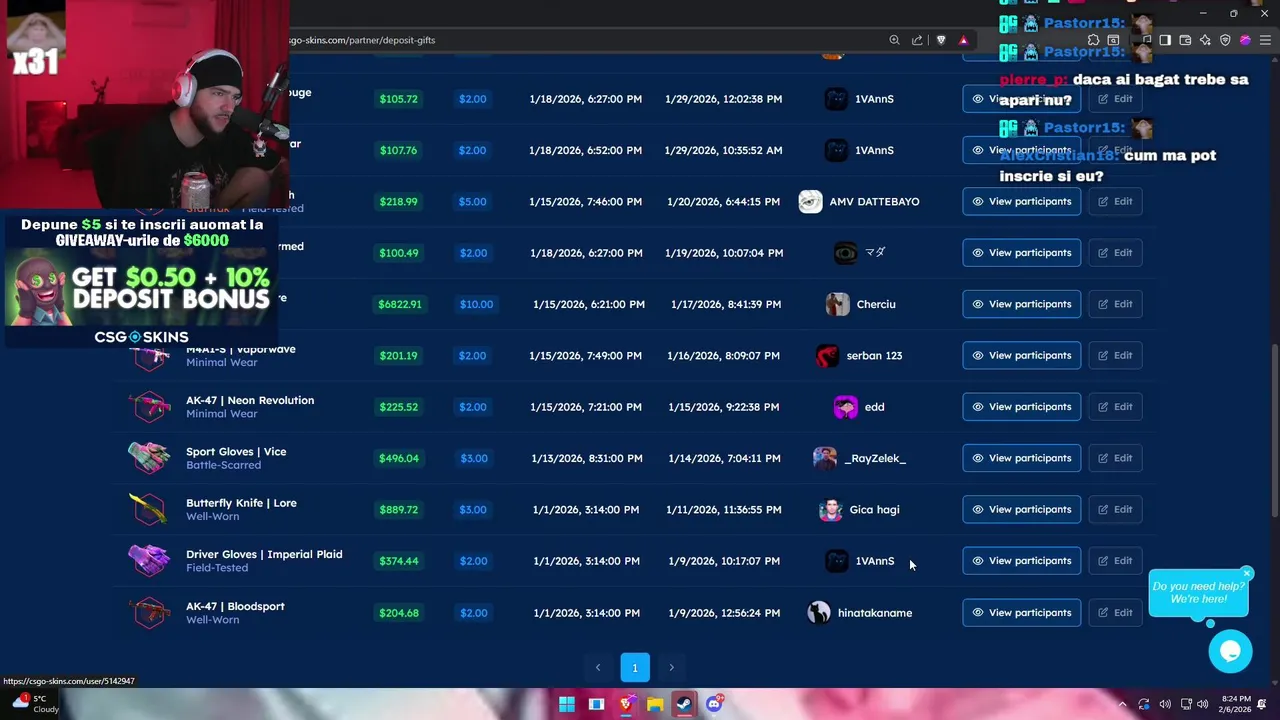Click the $10.00 deposit amount
The image size is (1280, 720).
tap(476, 304)
